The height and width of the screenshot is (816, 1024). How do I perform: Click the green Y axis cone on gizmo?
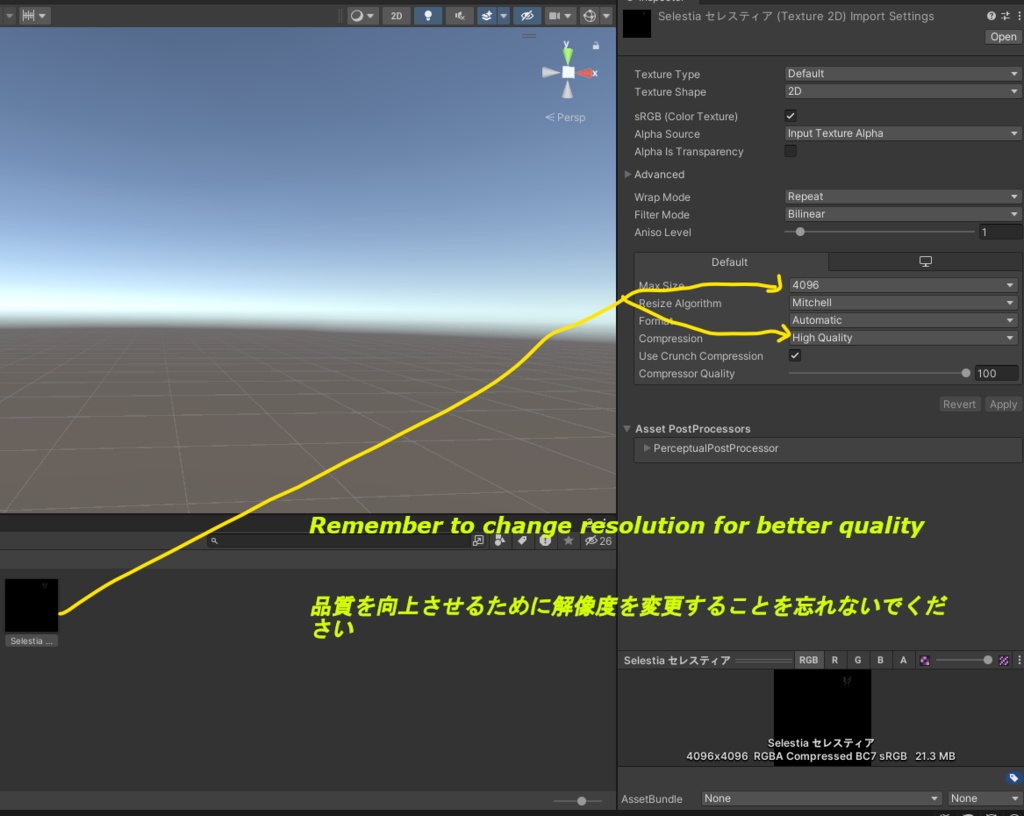click(x=568, y=54)
